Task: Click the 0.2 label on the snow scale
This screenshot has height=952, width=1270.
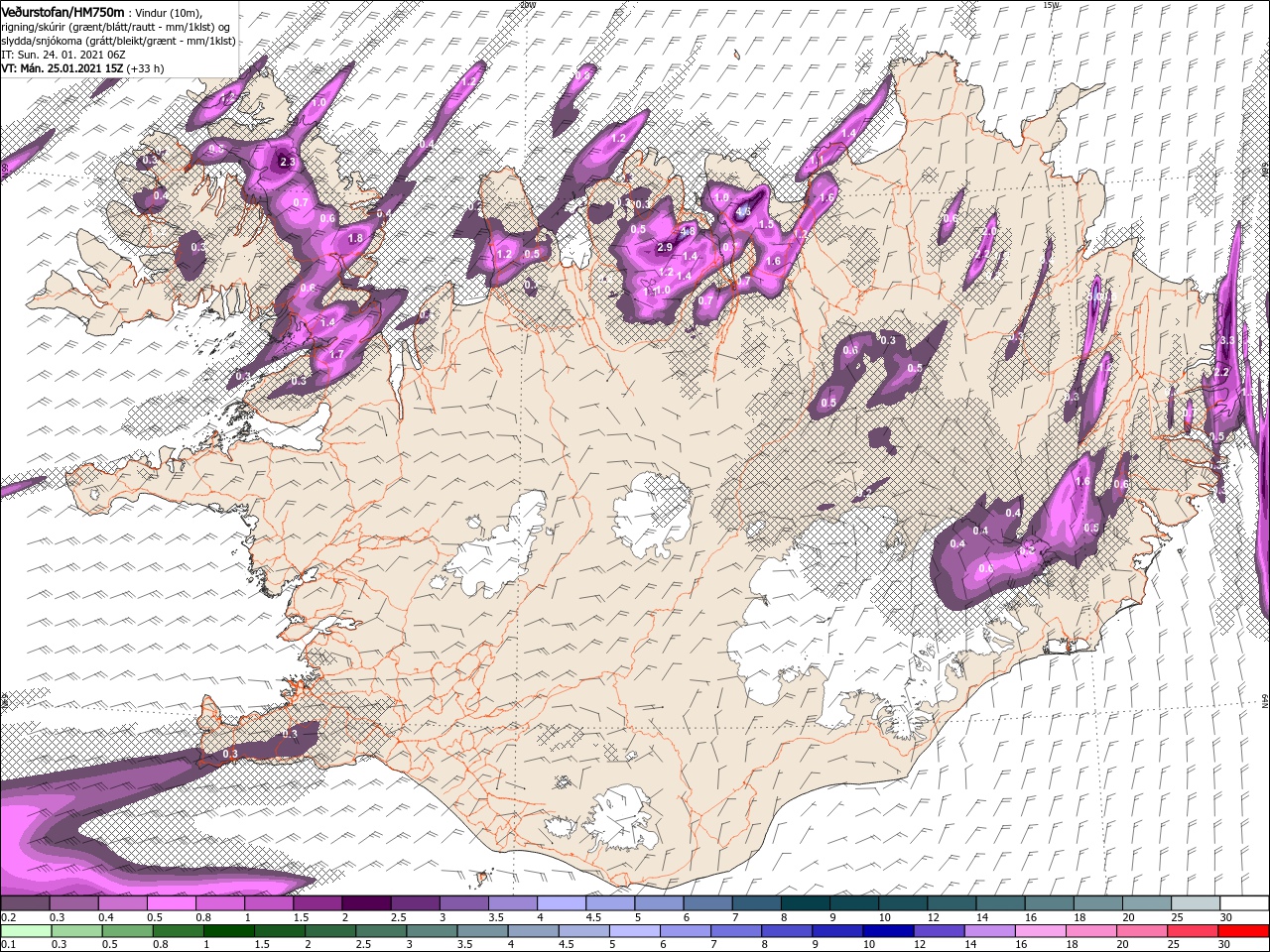Action: 9,917
